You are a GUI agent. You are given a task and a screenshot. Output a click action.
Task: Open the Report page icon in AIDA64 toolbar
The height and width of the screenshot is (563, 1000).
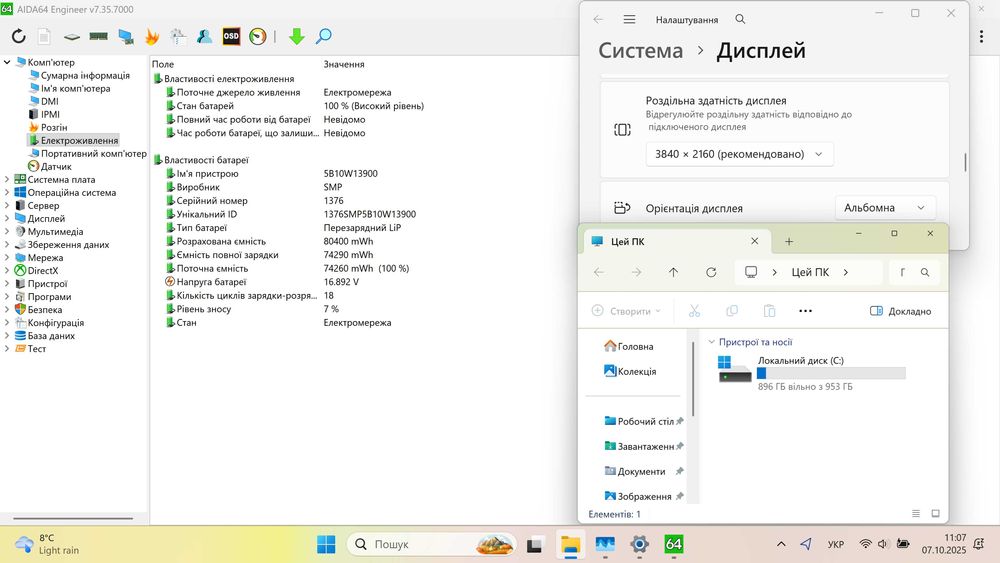(x=44, y=36)
